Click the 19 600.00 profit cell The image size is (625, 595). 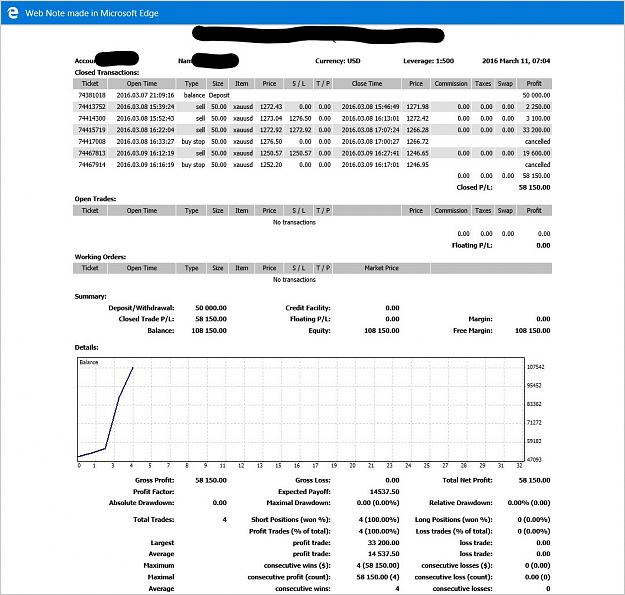coord(536,153)
